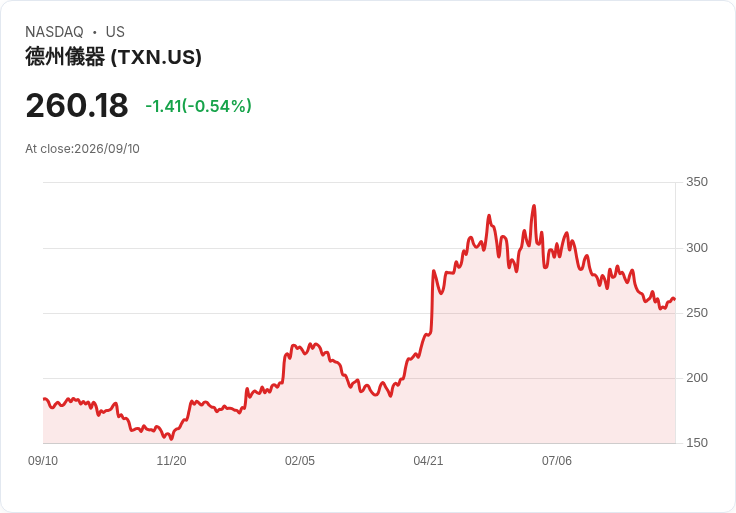The width and height of the screenshot is (736, 513).
Task: Click the last data point of the line
Action: click(675, 299)
